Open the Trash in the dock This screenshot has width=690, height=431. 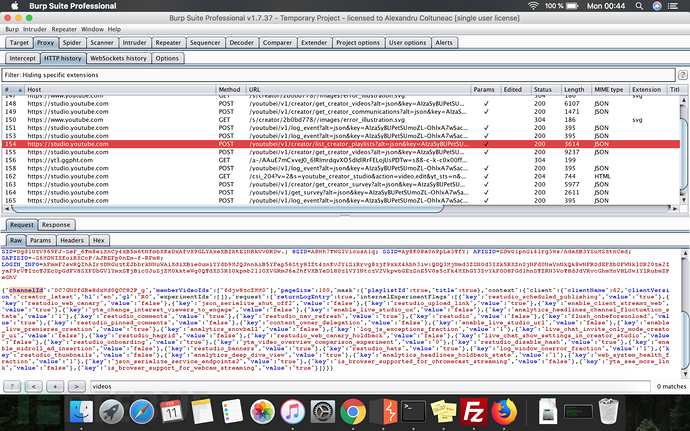(x=609, y=412)
